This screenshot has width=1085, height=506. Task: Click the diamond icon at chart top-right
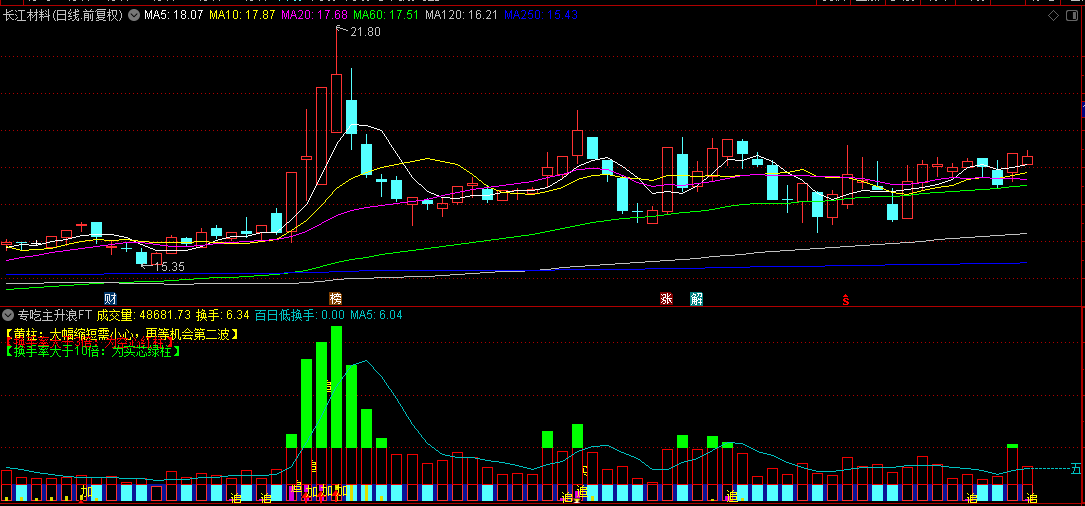point(1054,16)
